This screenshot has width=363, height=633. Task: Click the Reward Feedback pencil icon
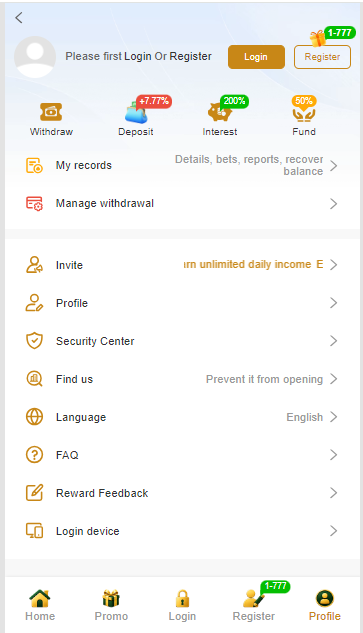click(x=34, y=493)
